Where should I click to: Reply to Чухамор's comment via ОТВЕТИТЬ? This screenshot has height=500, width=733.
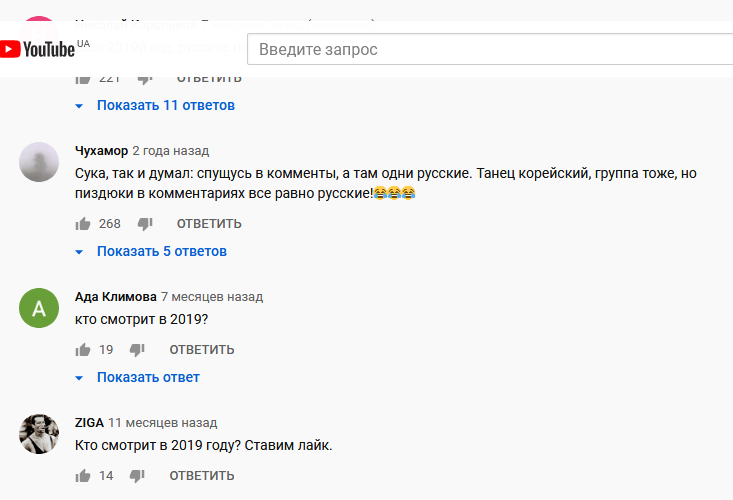click(209, 223)
